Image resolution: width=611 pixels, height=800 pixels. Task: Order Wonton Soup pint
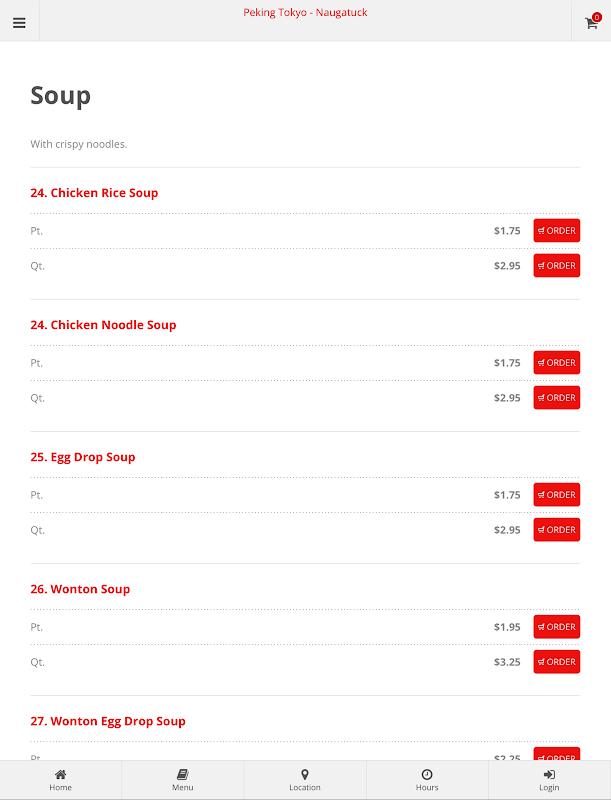(x=556, y=627)
